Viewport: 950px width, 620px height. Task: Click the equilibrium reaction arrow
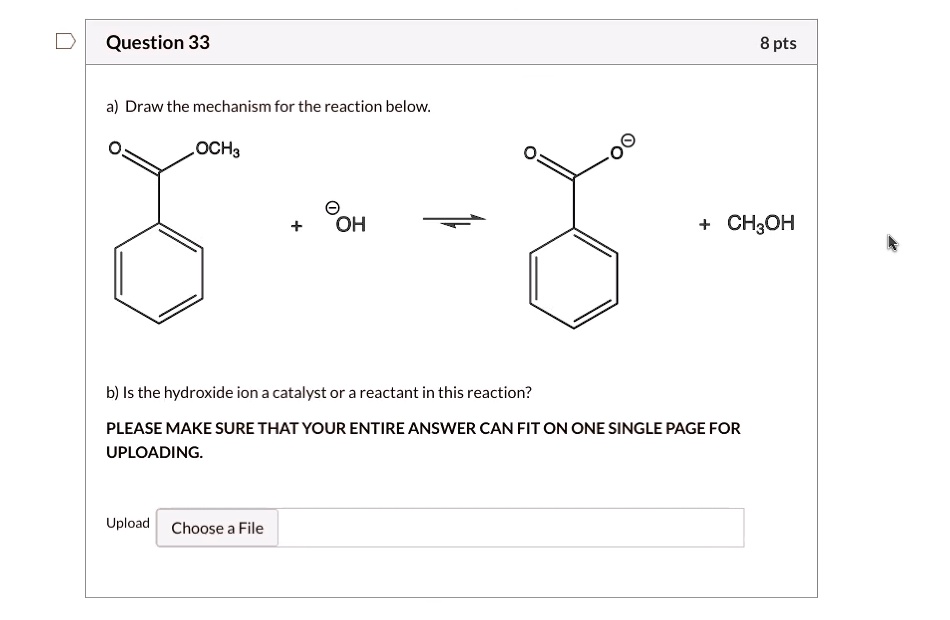[454, 221]
